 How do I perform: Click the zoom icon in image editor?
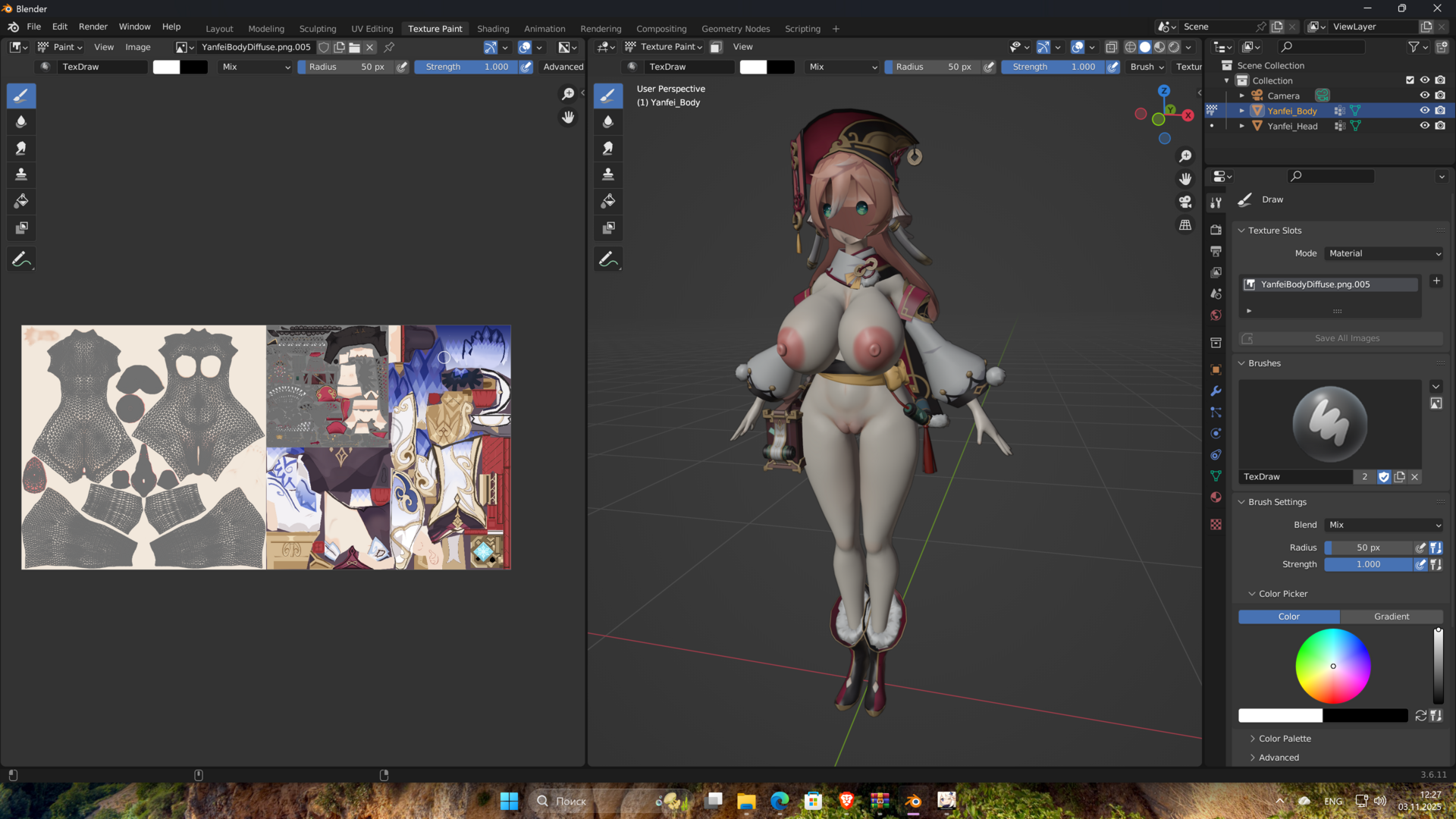point(568,94)
